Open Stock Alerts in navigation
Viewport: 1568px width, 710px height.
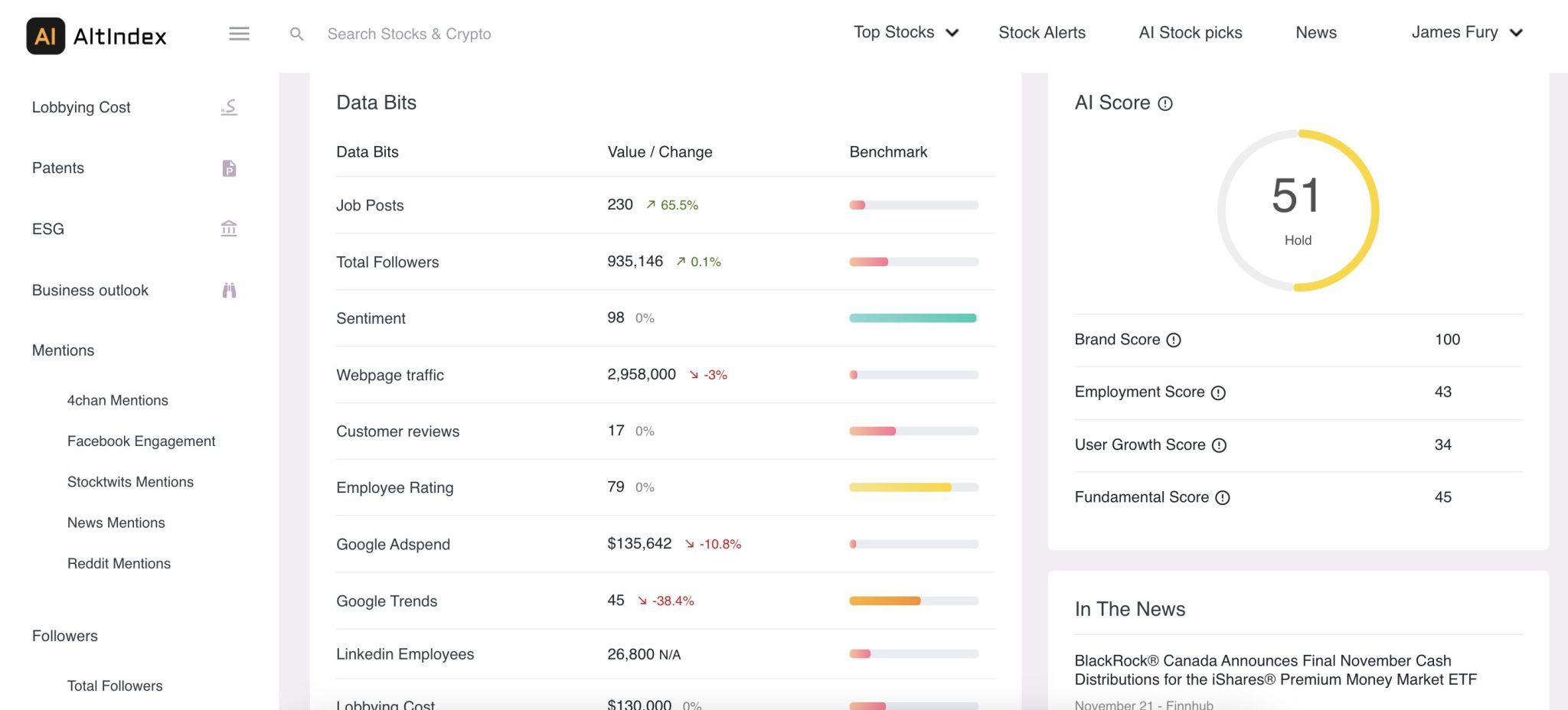tap(1041, 32)
